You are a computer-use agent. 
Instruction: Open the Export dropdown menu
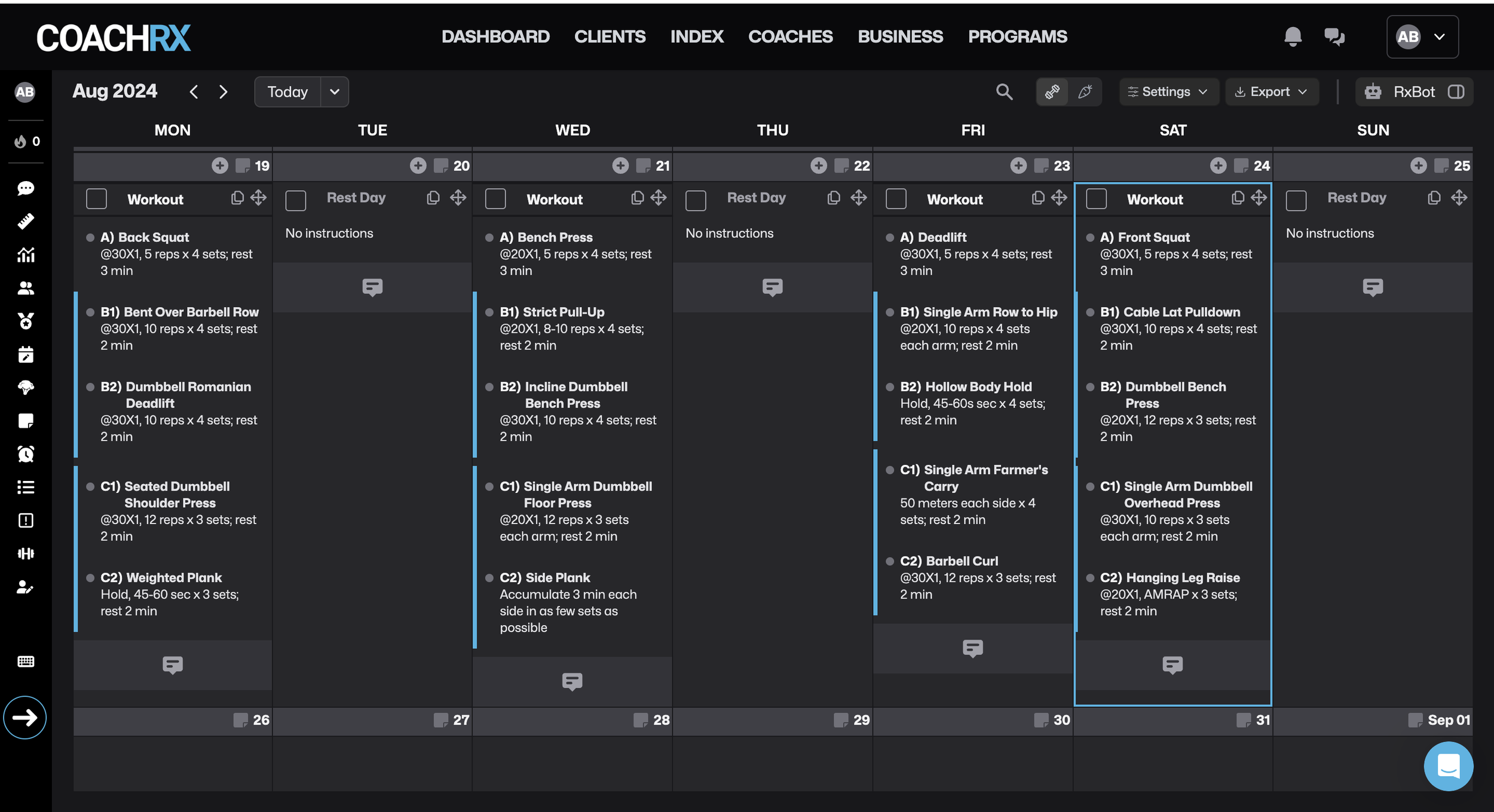click(x=1271, y=92)
